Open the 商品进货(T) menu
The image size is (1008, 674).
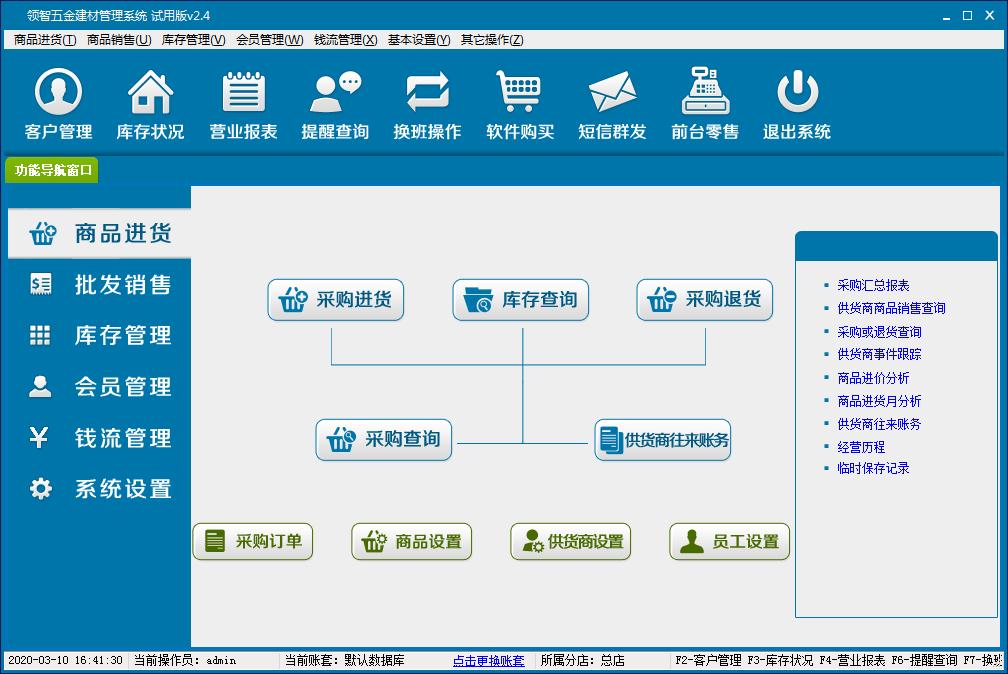[x=45, y=40]
